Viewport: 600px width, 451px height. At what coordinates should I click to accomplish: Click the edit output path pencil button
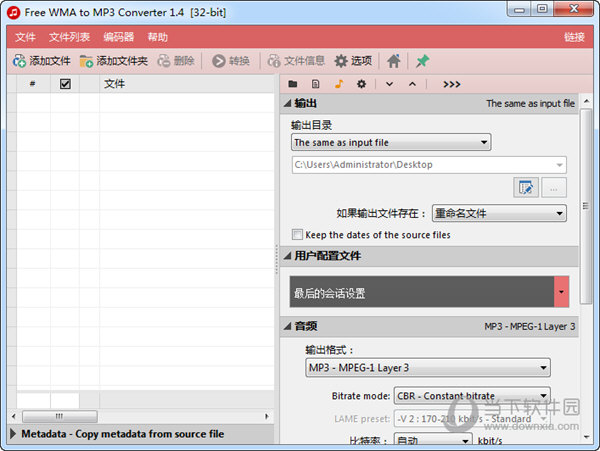click(x=526, y=187)
